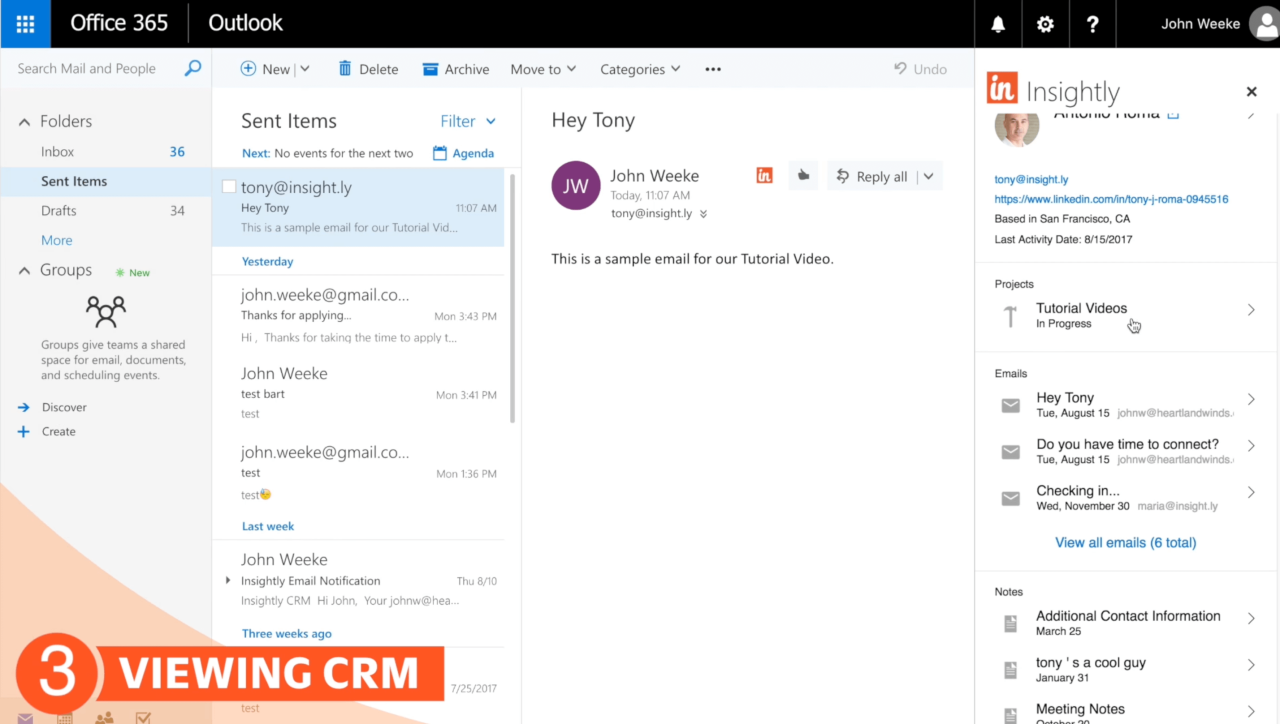Click the Discover arrow icon
1280x724 pixels.
tap(24, 407)
